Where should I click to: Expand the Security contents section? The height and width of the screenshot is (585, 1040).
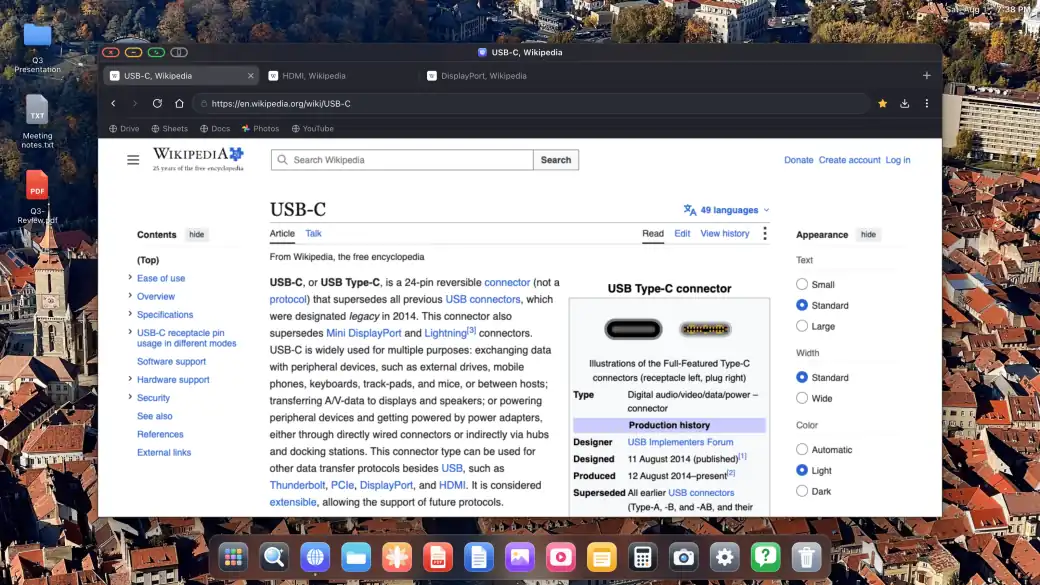tap(130, 397)
